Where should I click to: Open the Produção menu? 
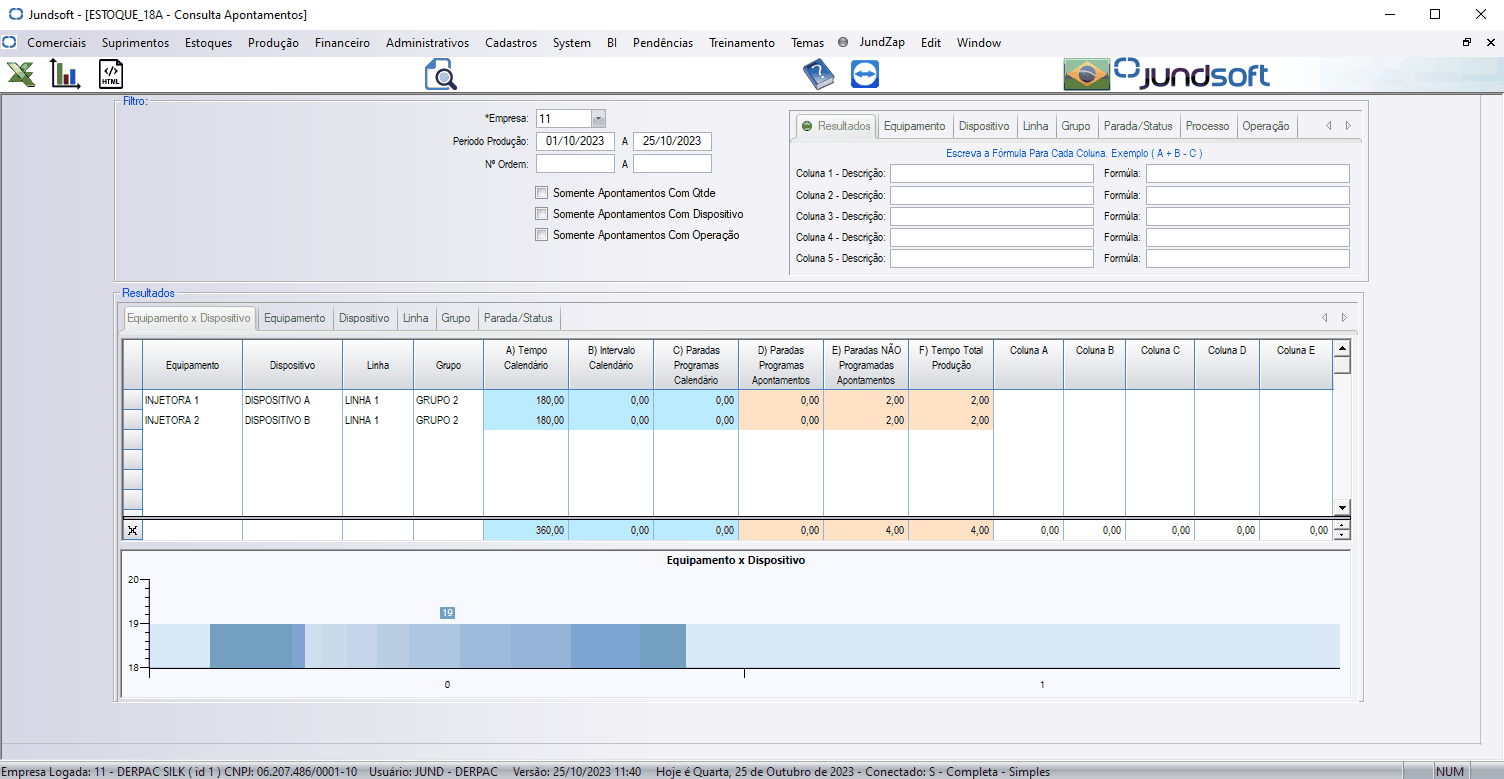click(x=273, y=43)
